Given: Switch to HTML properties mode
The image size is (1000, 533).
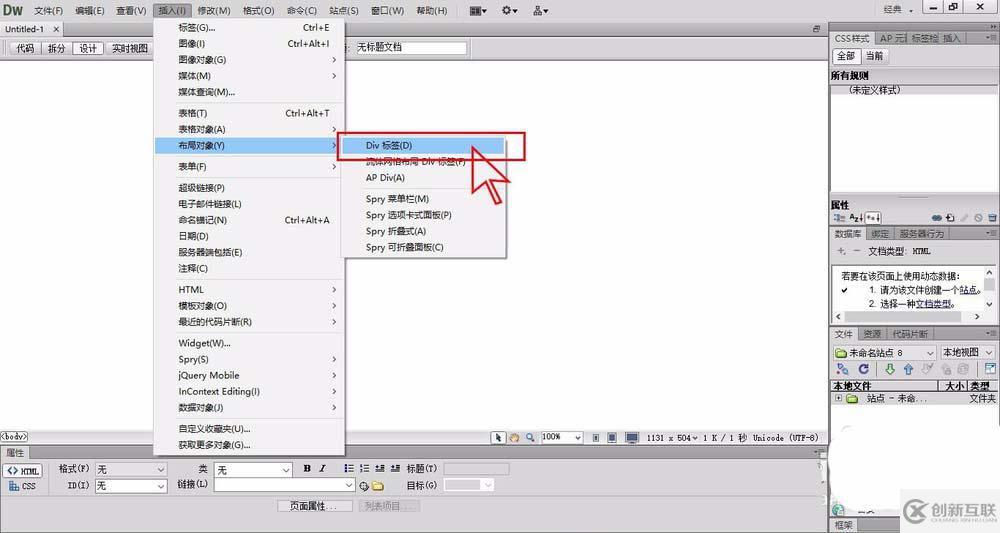Looking at the screenshot, I should [23, 471].
